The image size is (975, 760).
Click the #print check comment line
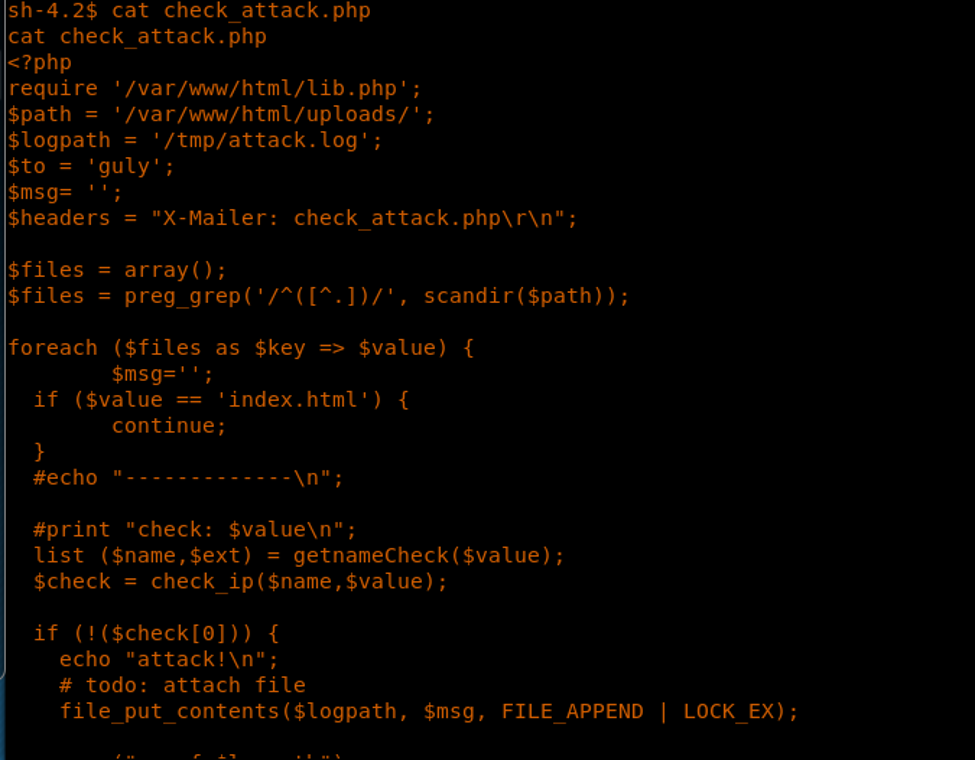(x=195, y=530)
